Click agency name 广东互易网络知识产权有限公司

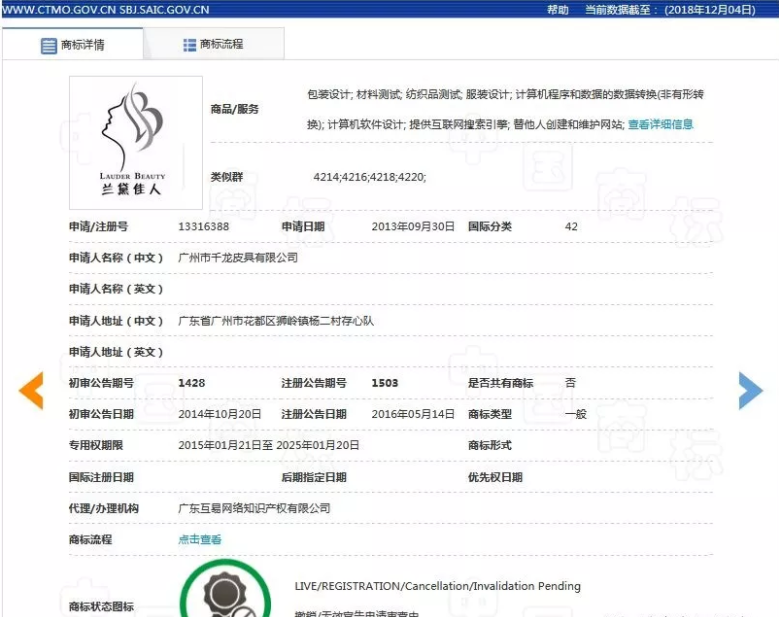pyautogui.click(x=253, y=508)
